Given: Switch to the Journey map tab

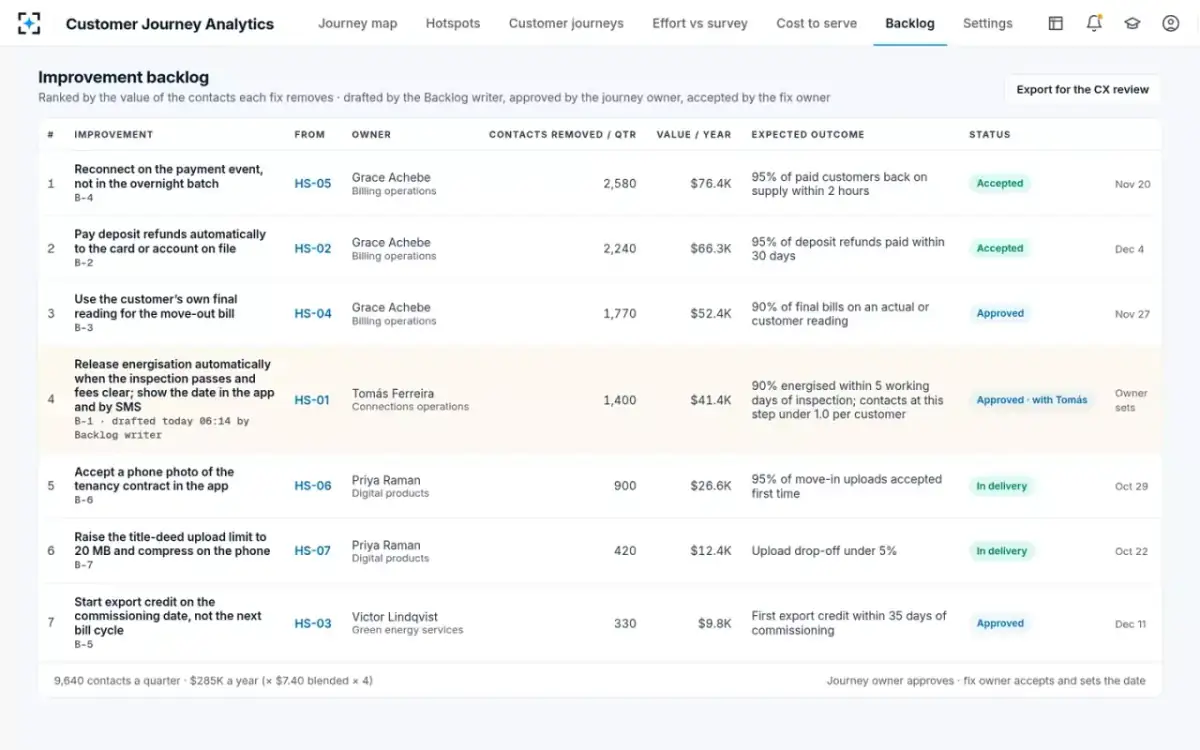Looking at the screenshot, I should pos(357,23).
